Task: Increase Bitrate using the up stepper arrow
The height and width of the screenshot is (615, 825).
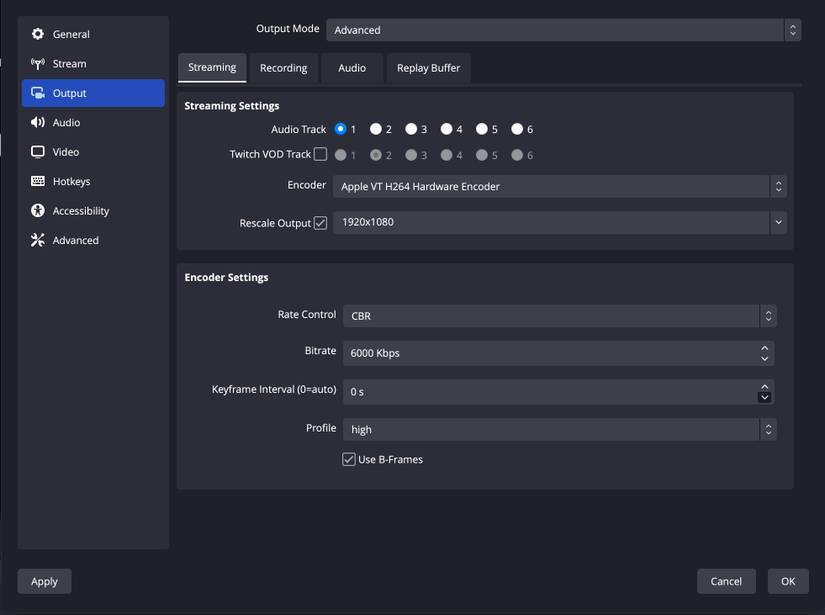Action: point(764,347)
